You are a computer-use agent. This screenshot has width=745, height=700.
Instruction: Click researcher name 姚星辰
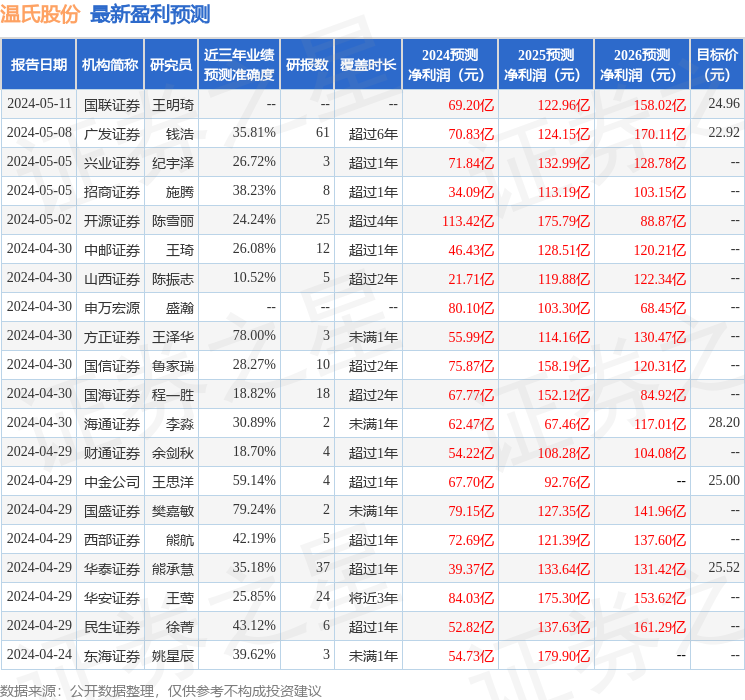[x=173, y=656]
